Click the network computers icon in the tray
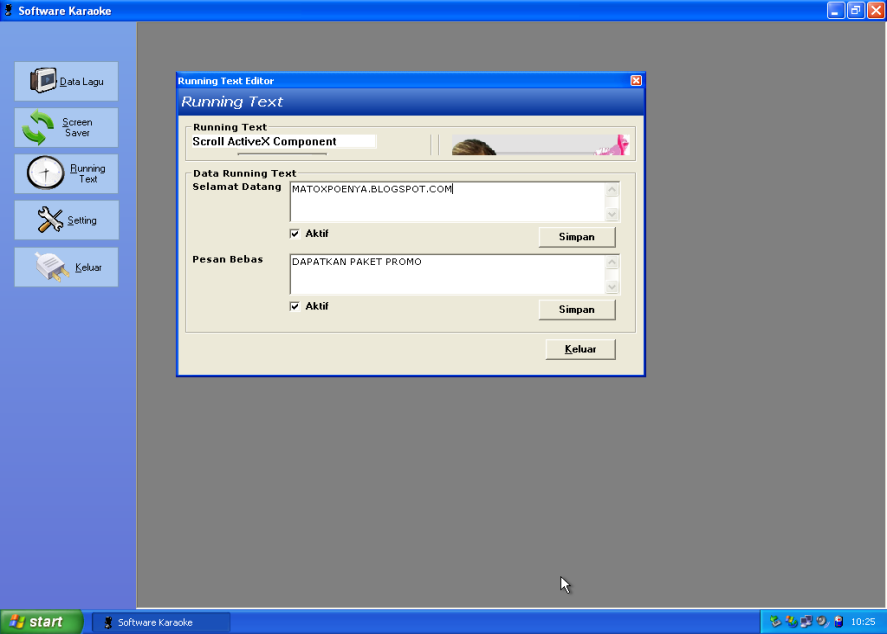The image size is (887, 634). pyautogui.click(x=807, y=622)
